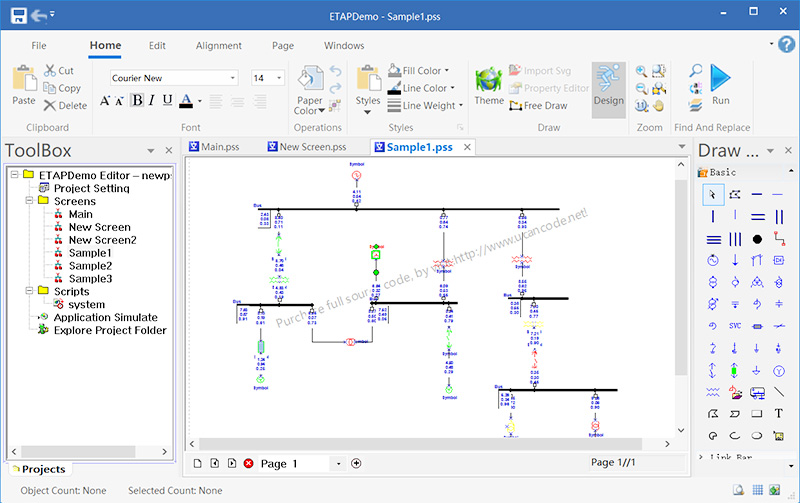Screen dimensions: 800x503
Task: Switch to the New Screen.pss tab
Action: coord(307,147)
